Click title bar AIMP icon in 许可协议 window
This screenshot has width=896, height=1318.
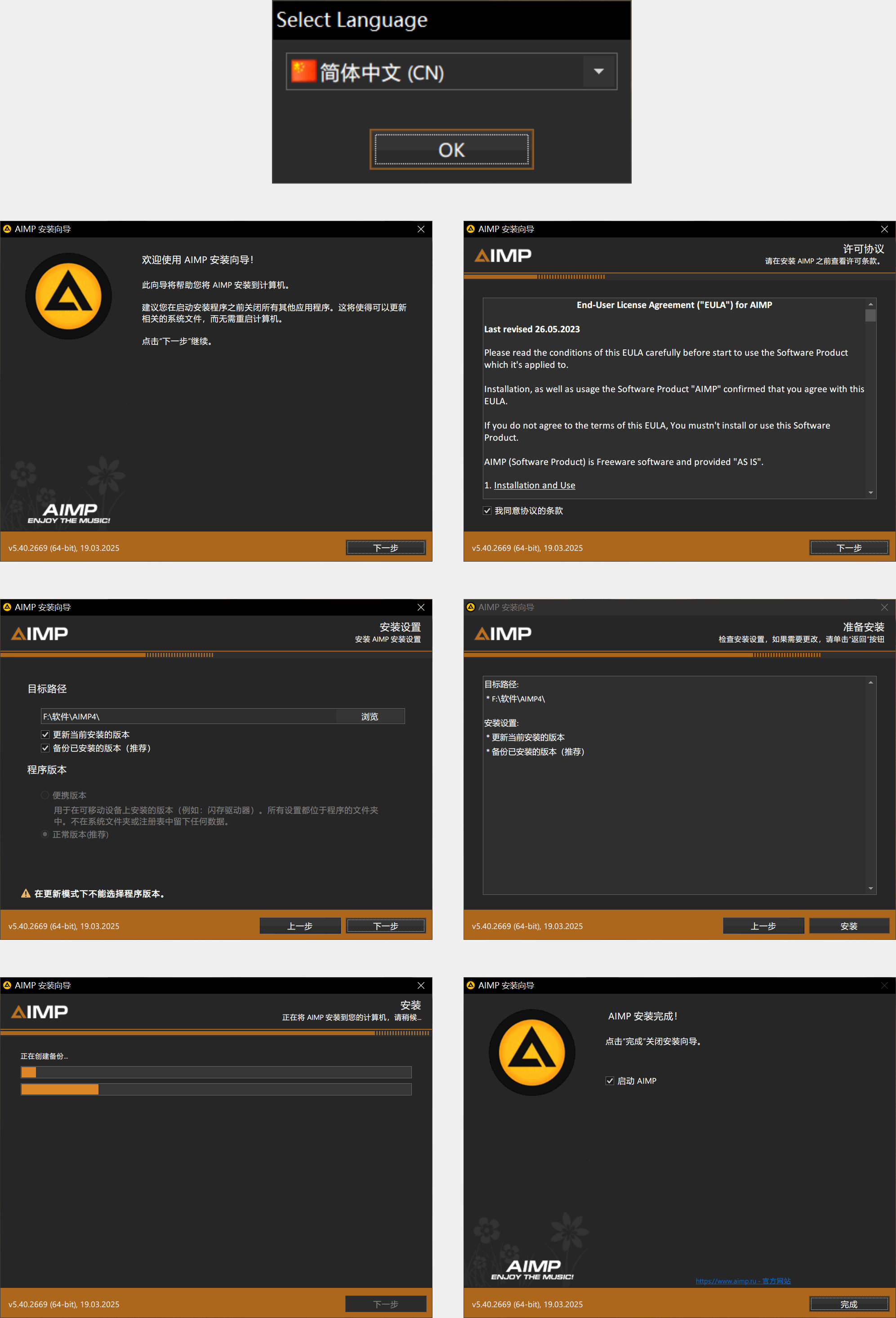[x=471, y=229]
